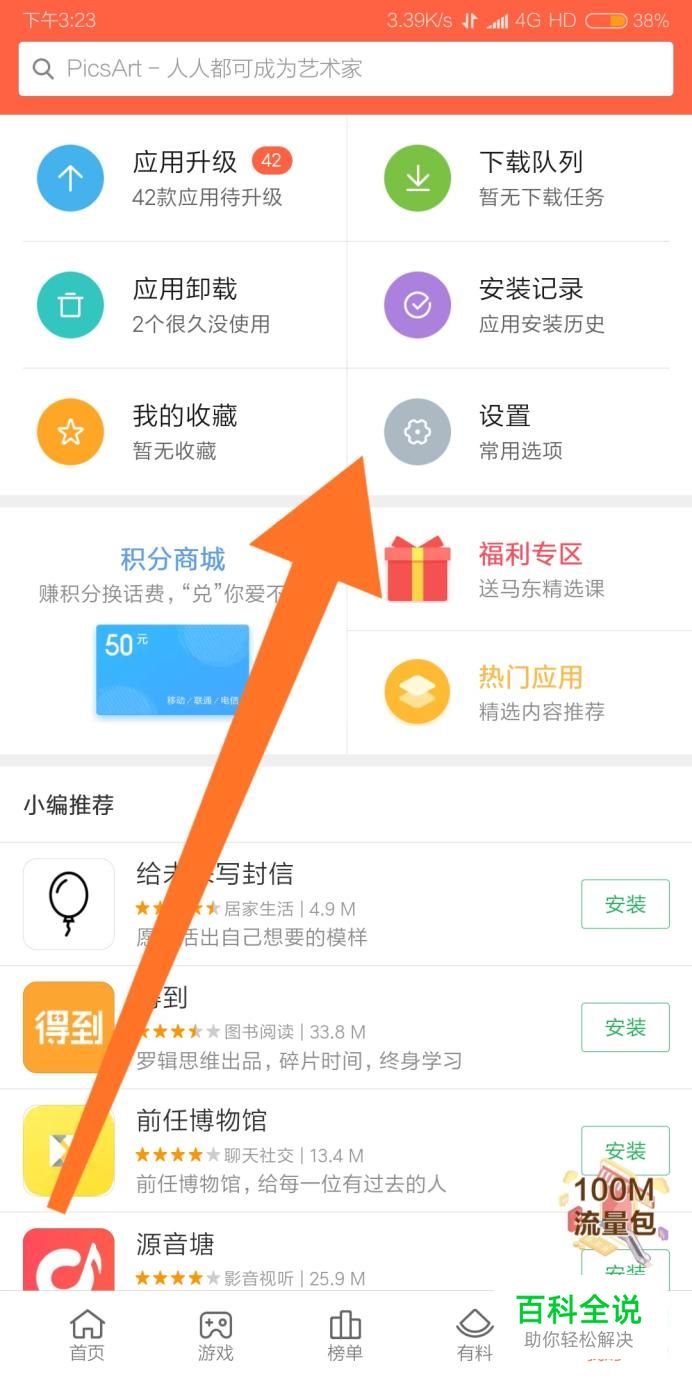Tap the green 下载队列 download icon
The width and height of the screenshot is (692, 1384).
click(x=417, y=179)
